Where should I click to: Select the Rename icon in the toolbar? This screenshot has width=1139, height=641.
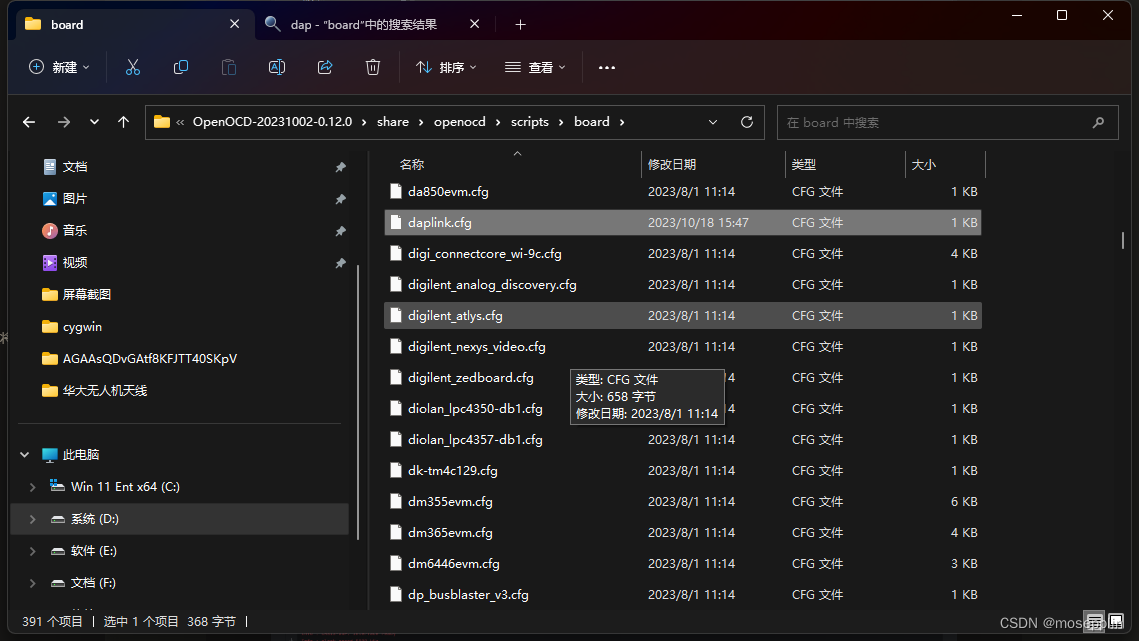[276, 67]
